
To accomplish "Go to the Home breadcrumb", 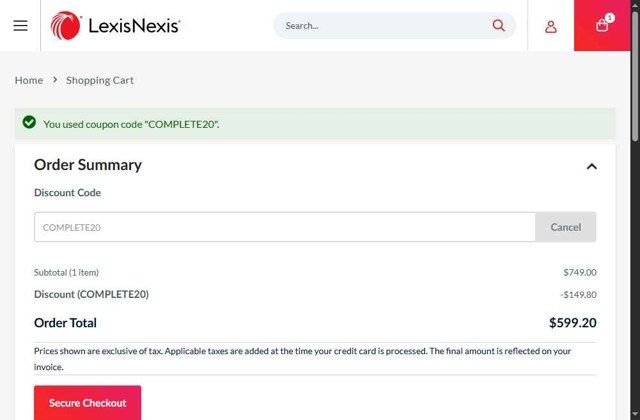I will coord(29,80).
